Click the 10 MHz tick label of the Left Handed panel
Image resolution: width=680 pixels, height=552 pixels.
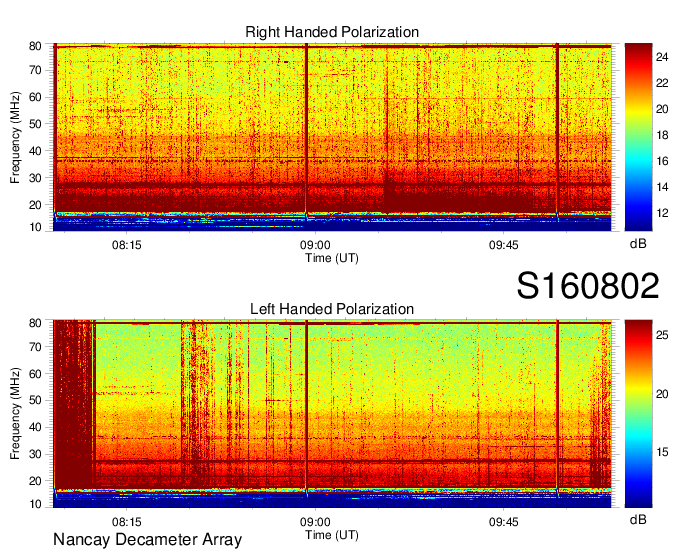[35, 504]
